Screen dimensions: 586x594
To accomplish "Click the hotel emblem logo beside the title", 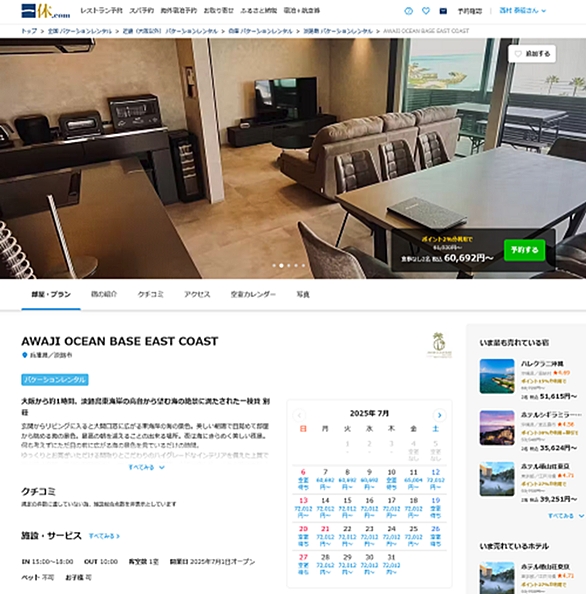I will click(x=439, y=344).
